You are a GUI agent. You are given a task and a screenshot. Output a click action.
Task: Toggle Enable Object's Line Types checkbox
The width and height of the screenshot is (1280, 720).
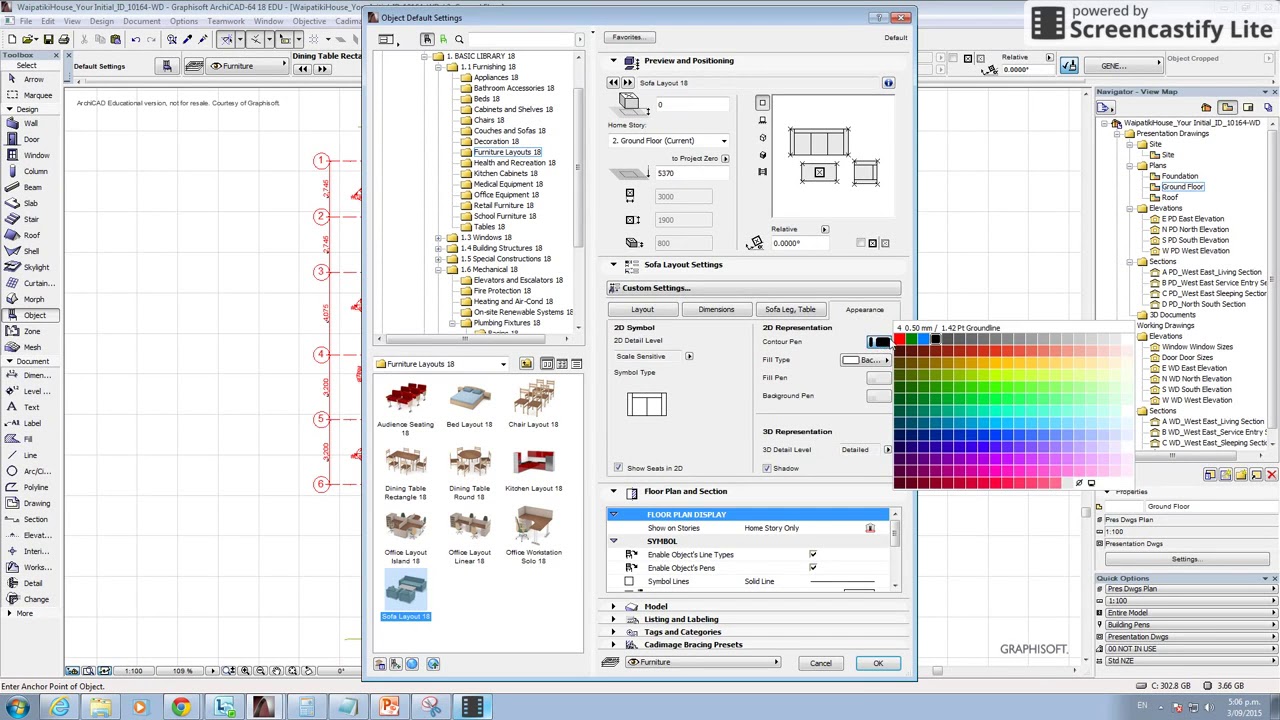(x=812, y=554)
